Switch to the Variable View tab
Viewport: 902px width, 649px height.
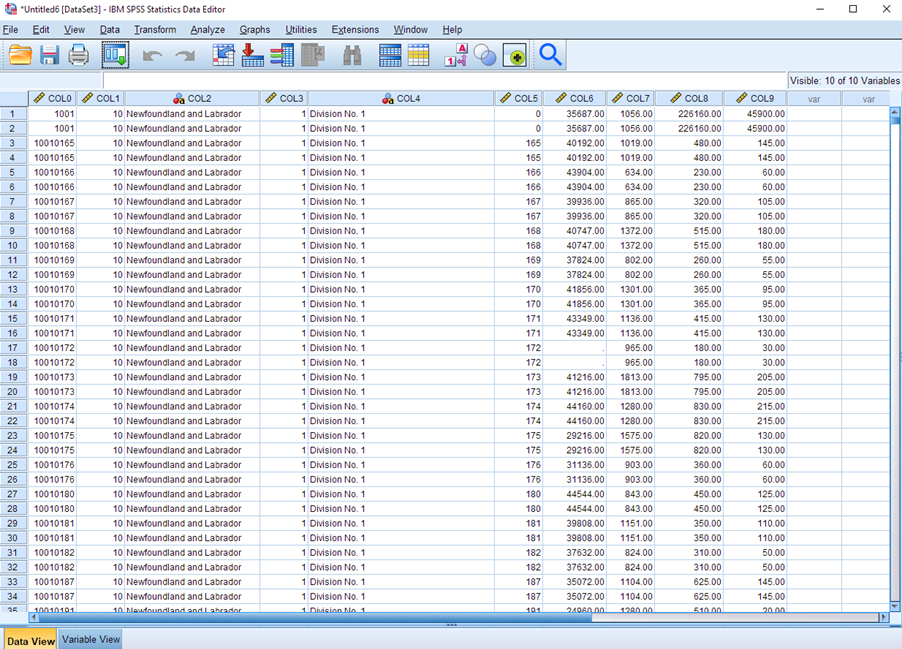[x=90, y=638]
